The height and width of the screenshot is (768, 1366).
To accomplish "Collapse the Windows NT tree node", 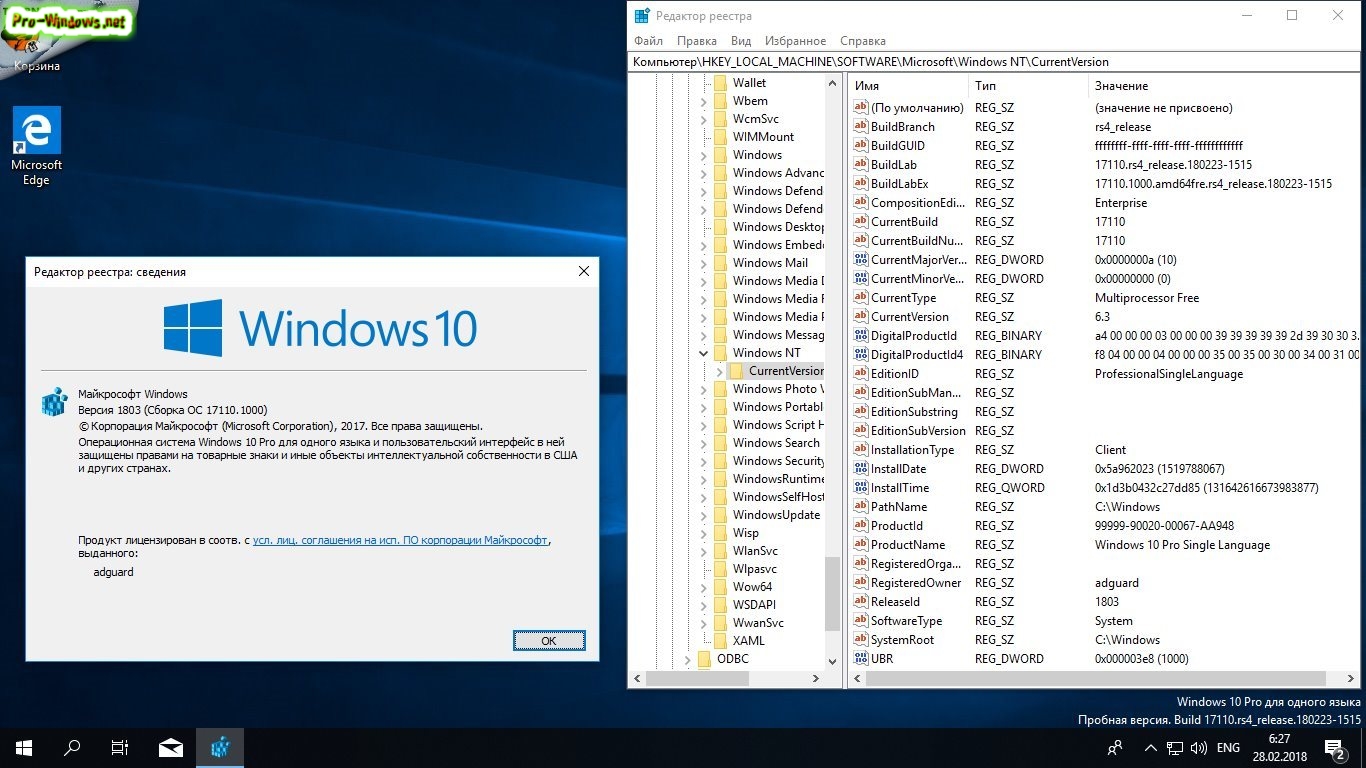I will (704, 353).
